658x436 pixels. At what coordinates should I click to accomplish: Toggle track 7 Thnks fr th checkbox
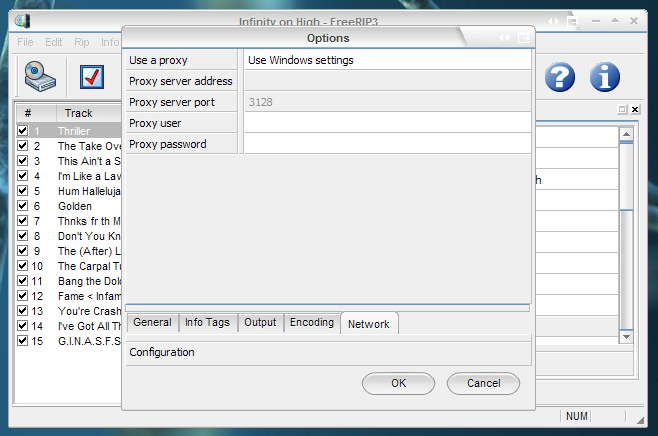tap(23, 221)
